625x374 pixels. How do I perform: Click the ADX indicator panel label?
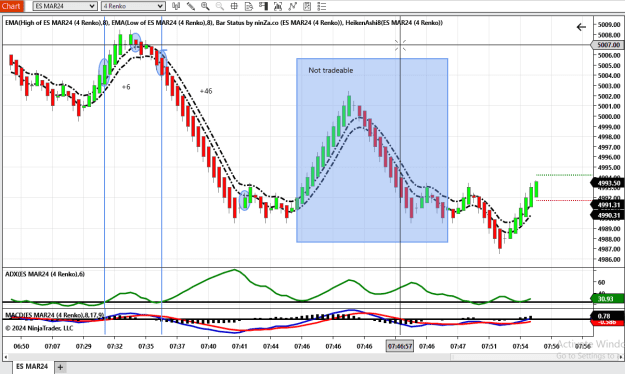(x=45, y=274)
